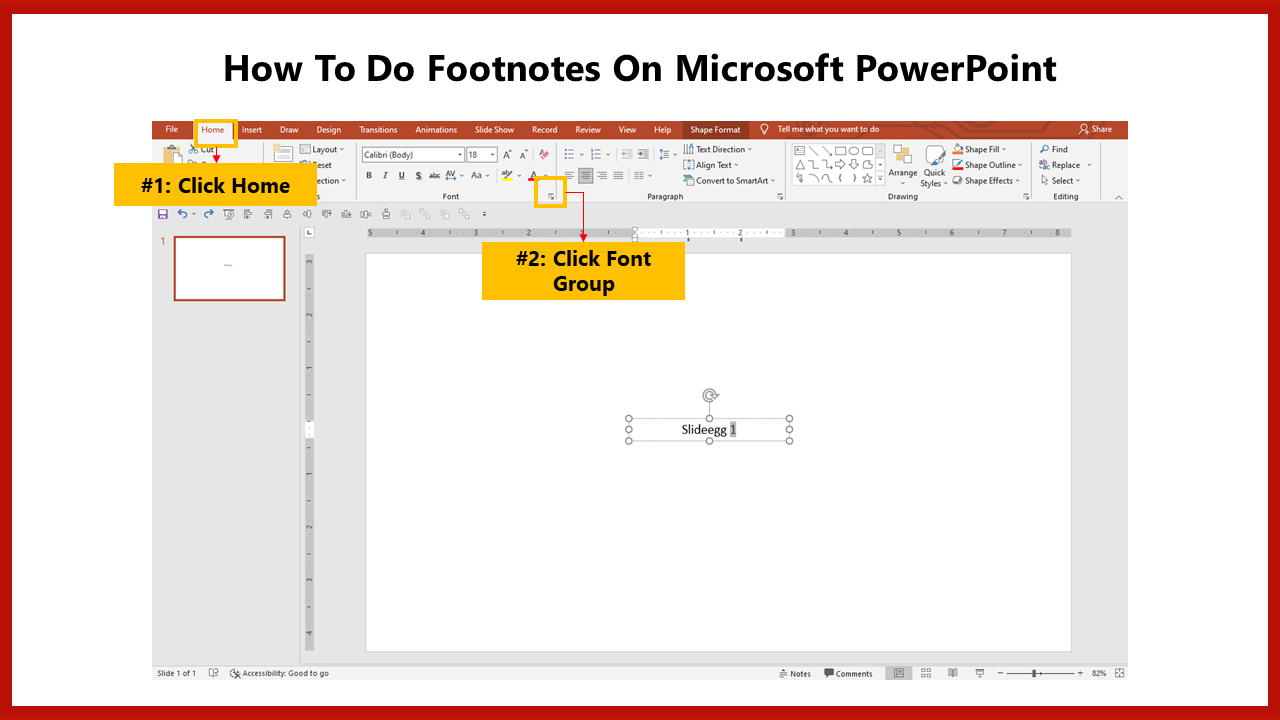Increase list indent level

[643, 154]
